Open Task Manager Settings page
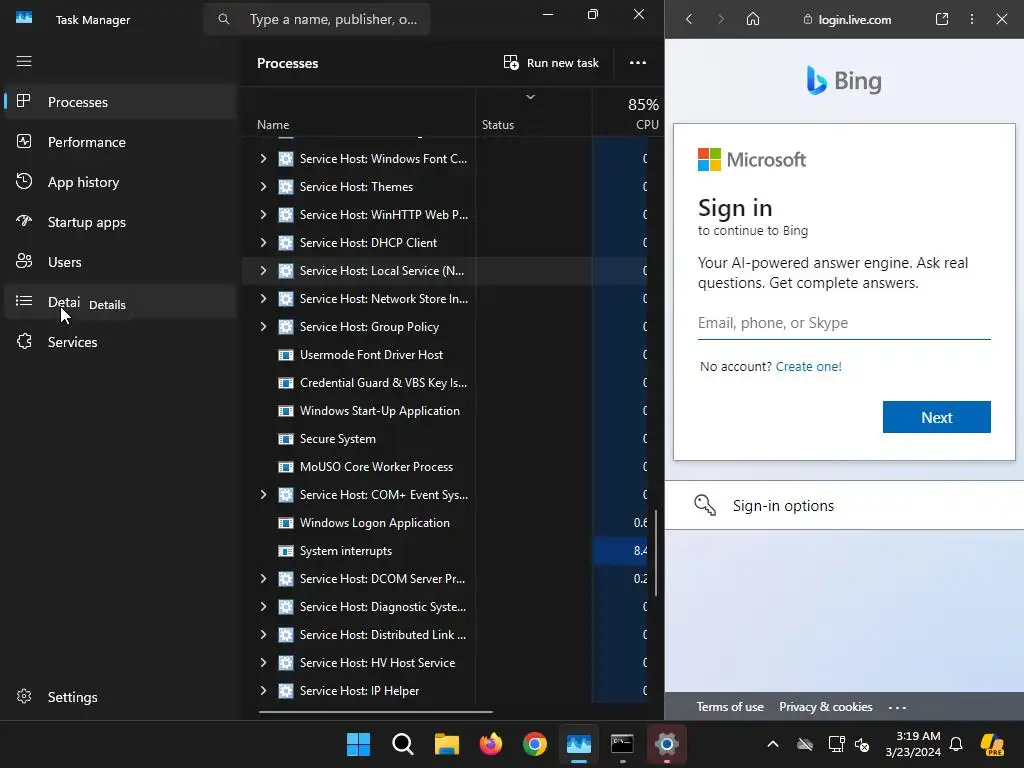The height and width of the screenshot is (768, 1024). [x=120, y=697]
